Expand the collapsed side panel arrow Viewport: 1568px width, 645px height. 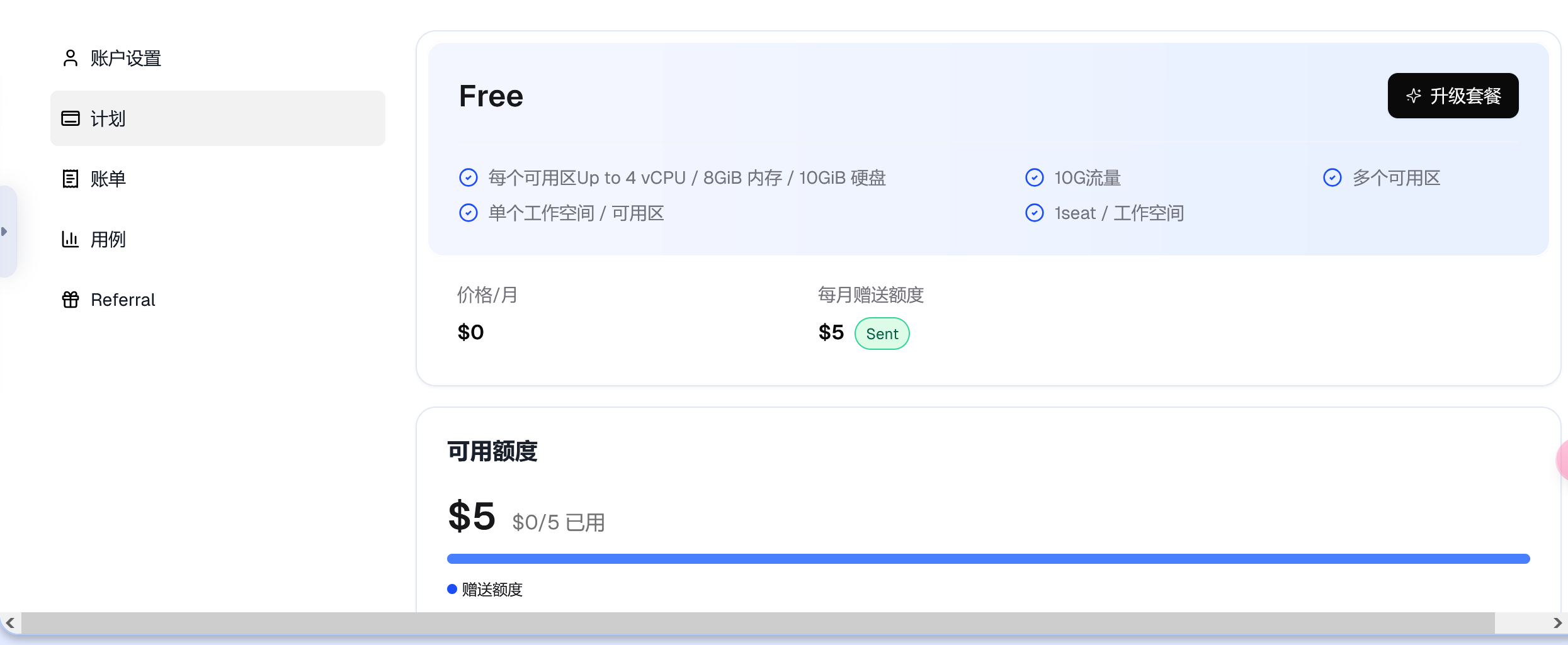pyautogui.click(x=5, y=232)
